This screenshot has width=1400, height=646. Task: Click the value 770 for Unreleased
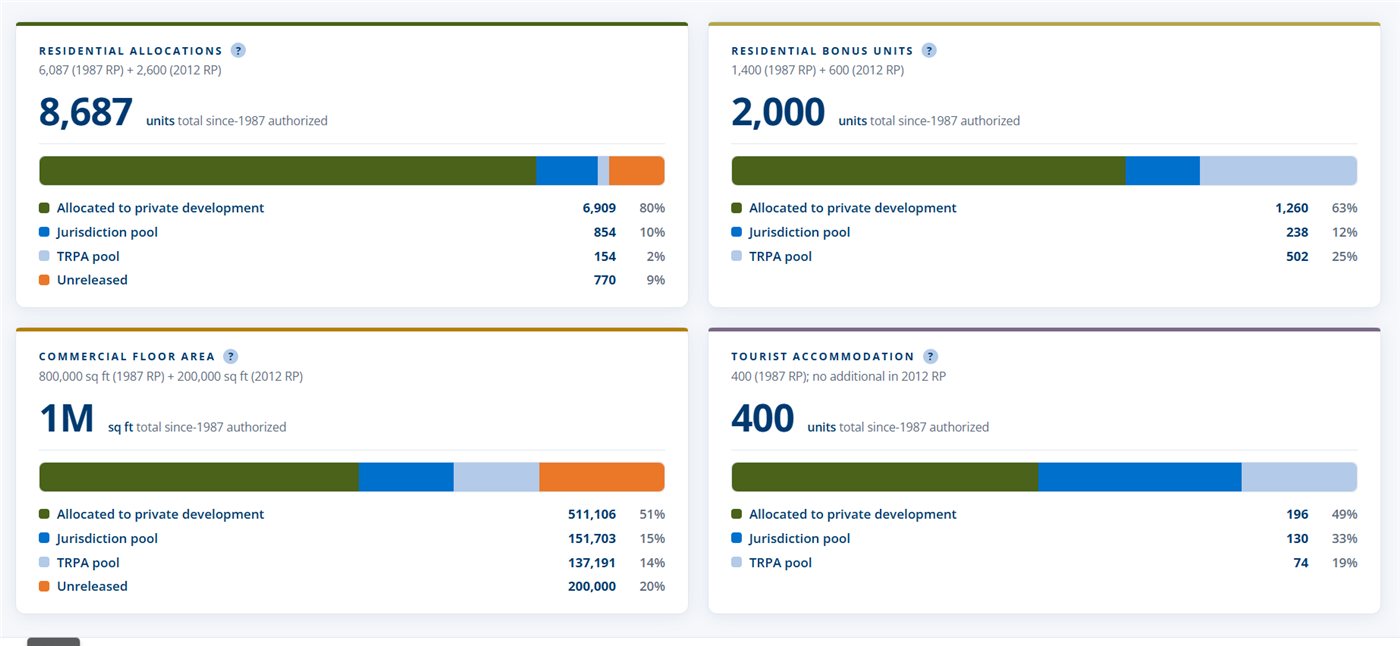click(x=605, y=280)
